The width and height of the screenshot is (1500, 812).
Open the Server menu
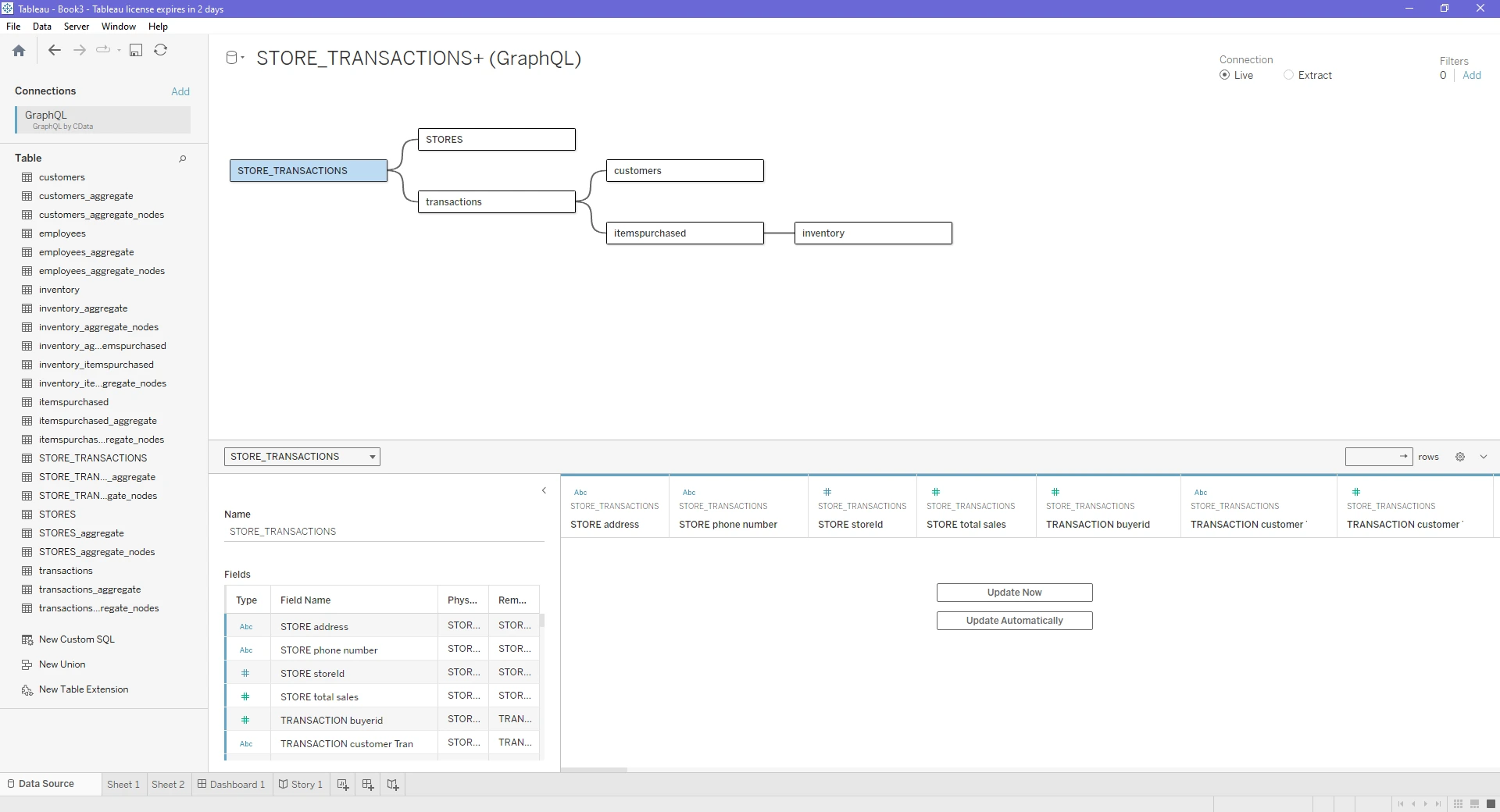77,27
